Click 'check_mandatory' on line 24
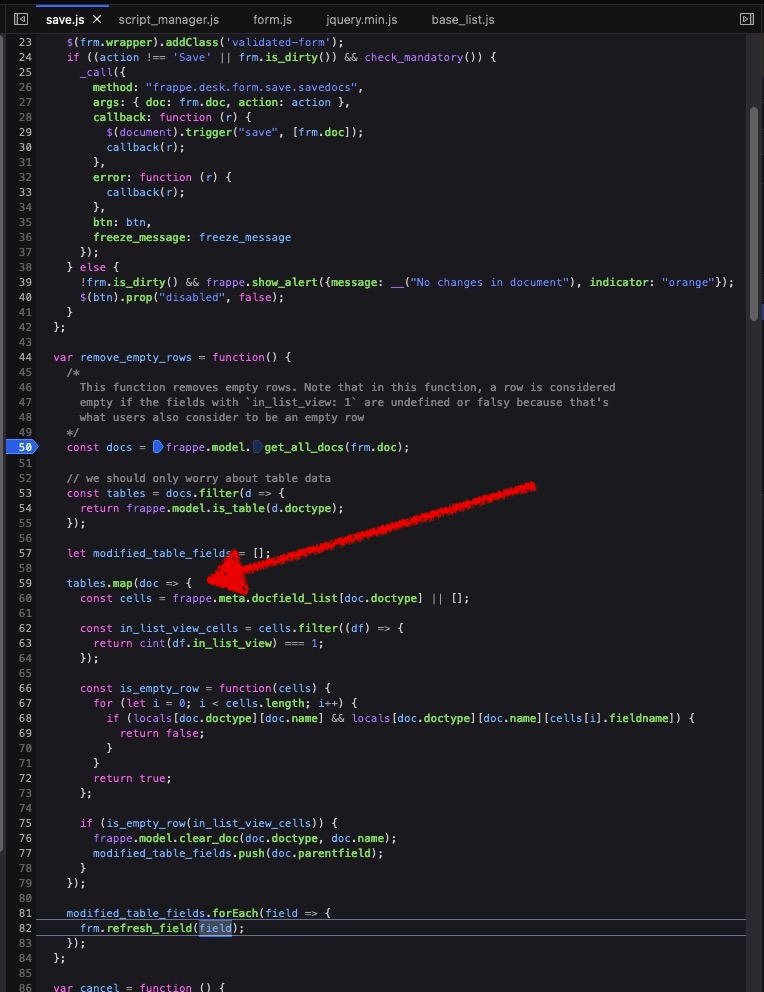764x992 pixels. tap(414, 58)
